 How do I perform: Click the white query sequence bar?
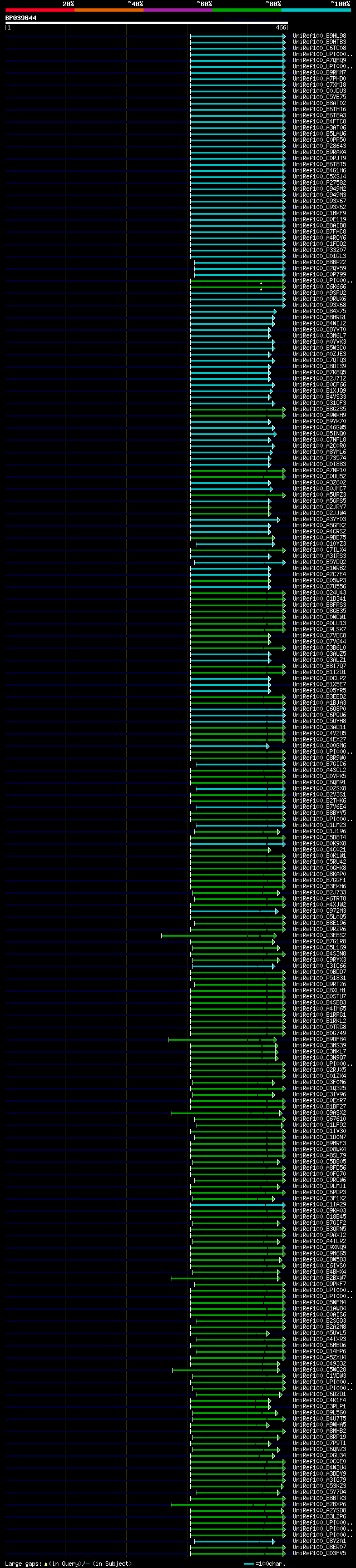tap(146, 23)
